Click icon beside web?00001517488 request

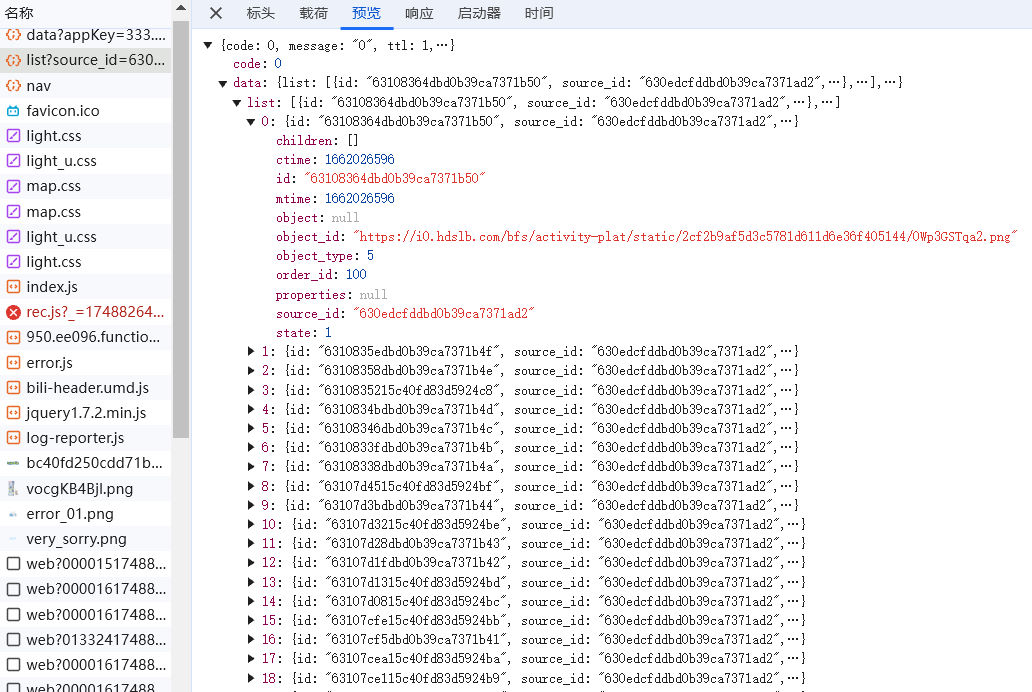pos(13,564)
